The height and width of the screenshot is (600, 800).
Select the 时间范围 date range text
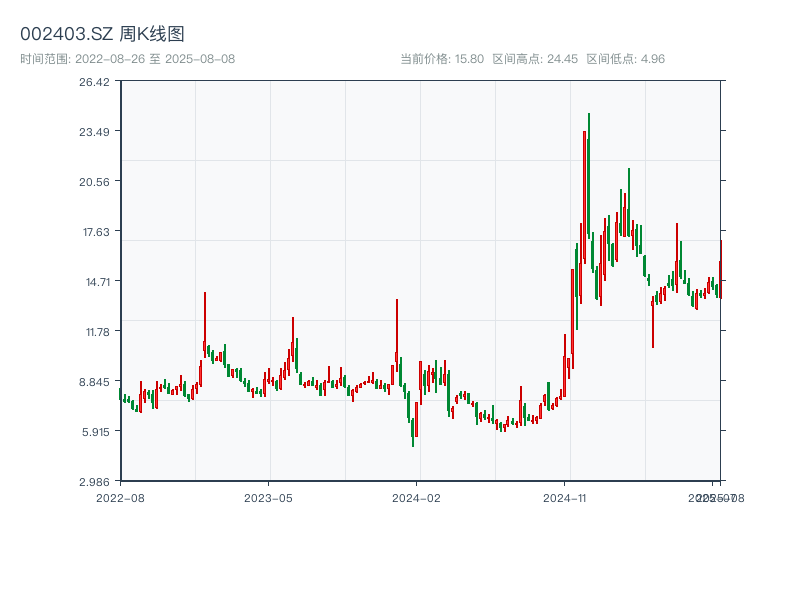point(127,59)
